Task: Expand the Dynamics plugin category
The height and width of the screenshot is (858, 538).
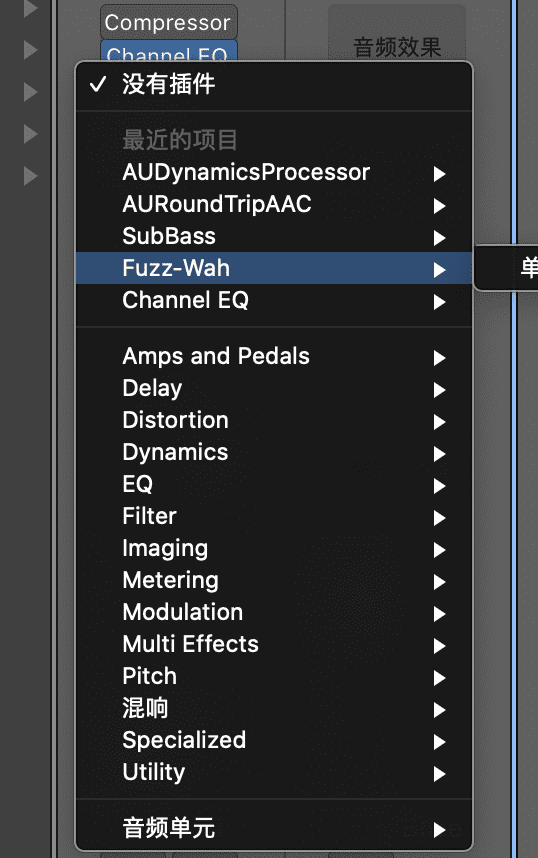Action: pos(274,453)
